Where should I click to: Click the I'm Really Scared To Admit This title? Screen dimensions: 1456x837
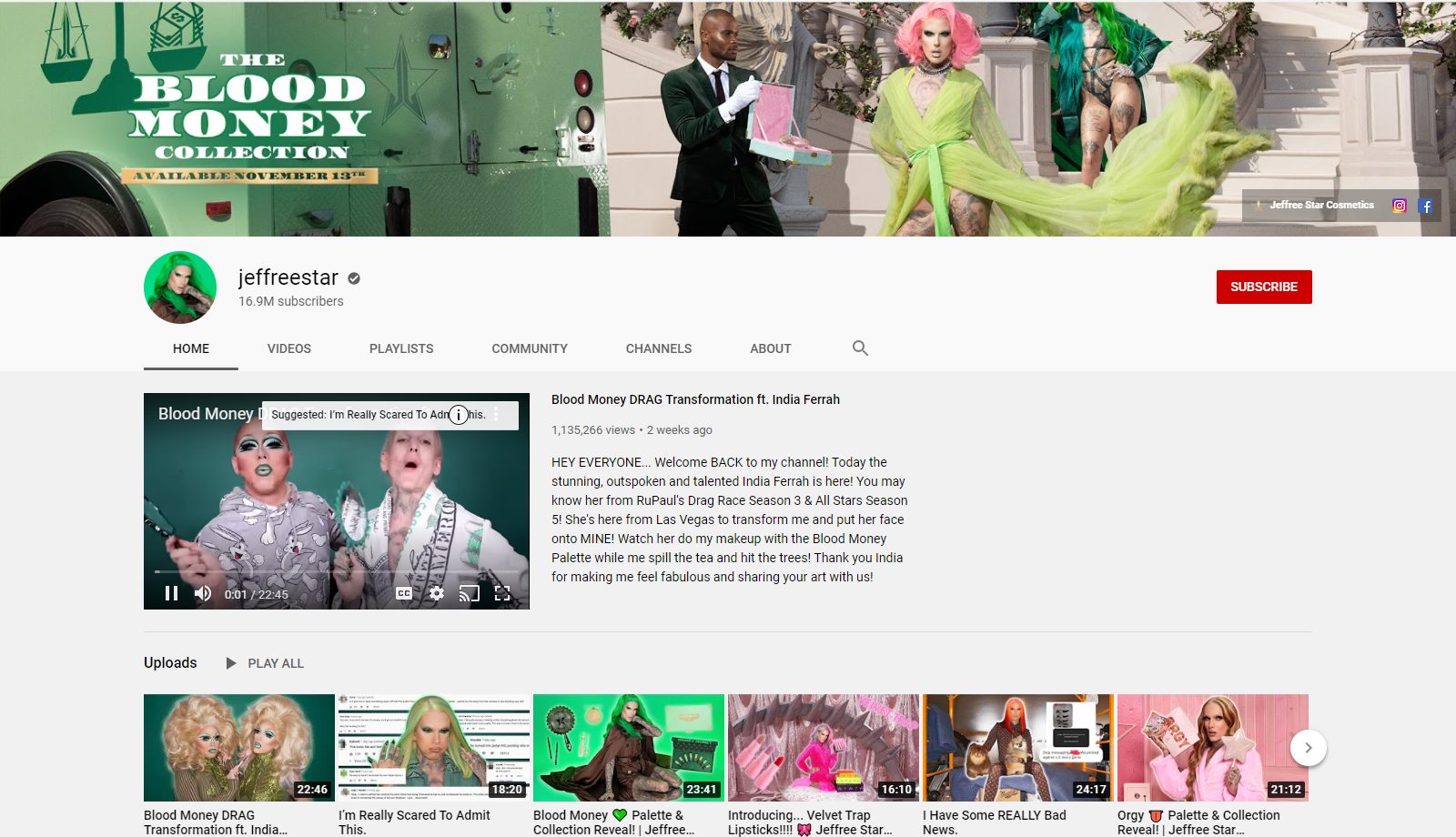tap(414, 822)
